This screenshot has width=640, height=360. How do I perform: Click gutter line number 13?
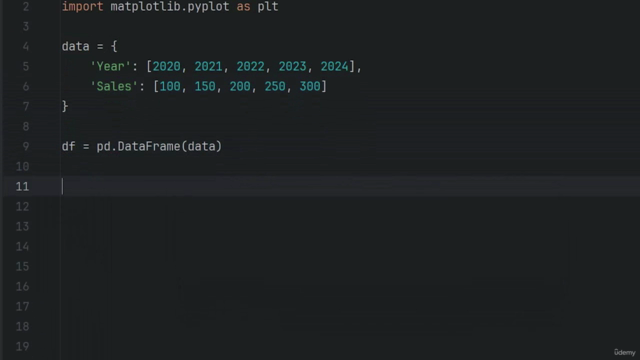point(22,227)
